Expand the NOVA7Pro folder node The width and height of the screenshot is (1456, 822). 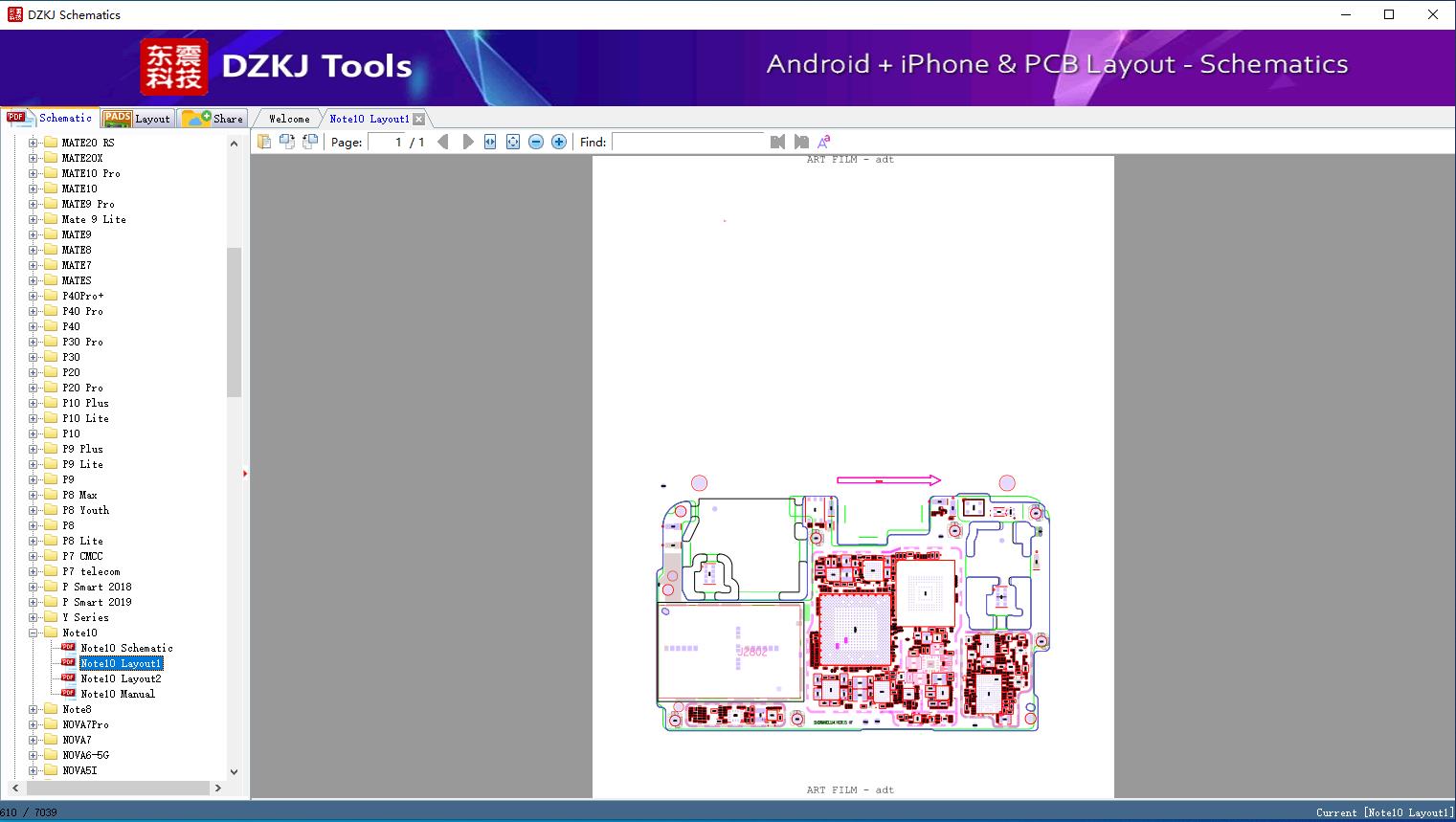pyautogui.click(x=34, y=724)
